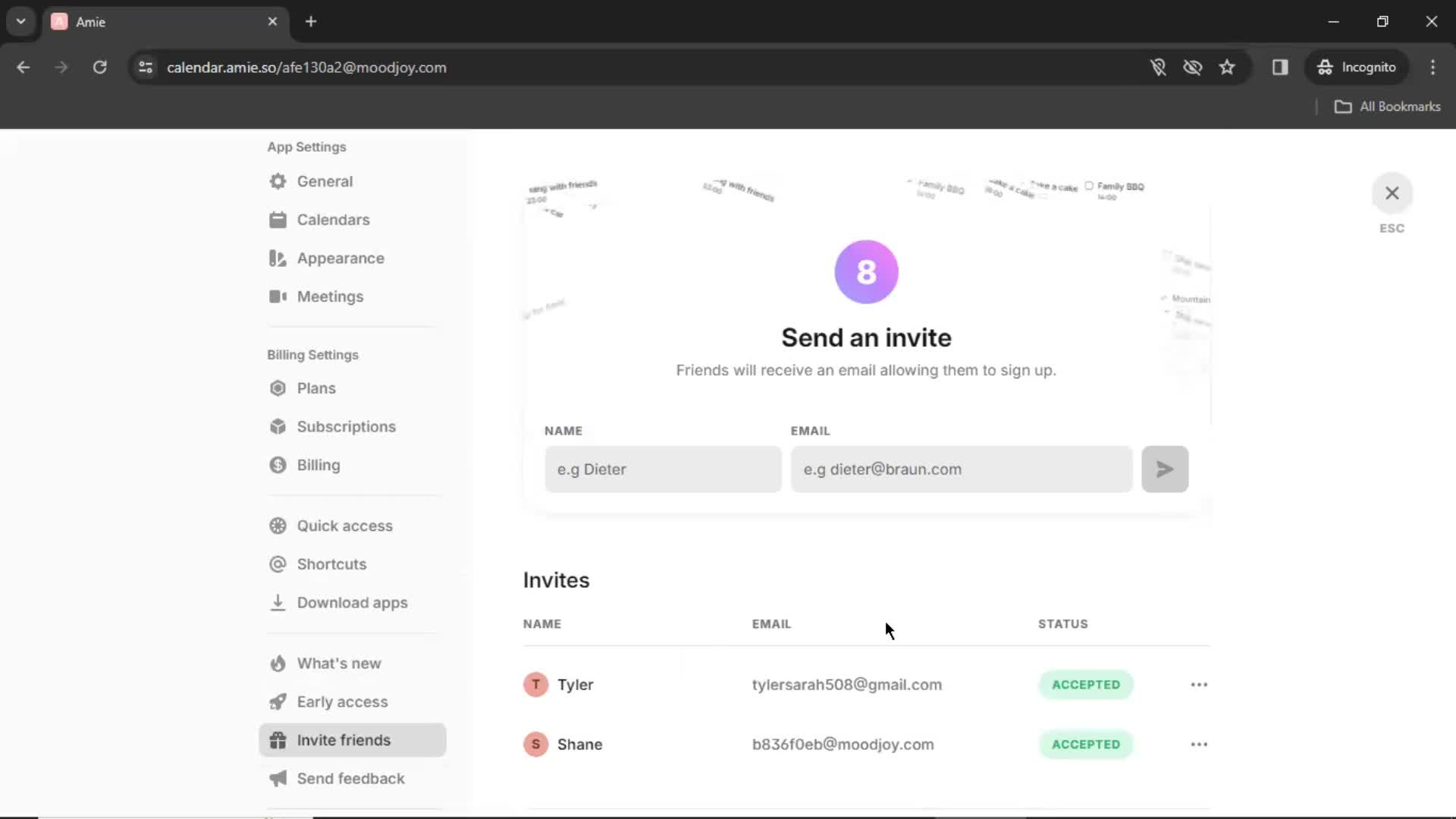
Task: Expand Tyler's accepted invite details
Action: click(1199, 684)
